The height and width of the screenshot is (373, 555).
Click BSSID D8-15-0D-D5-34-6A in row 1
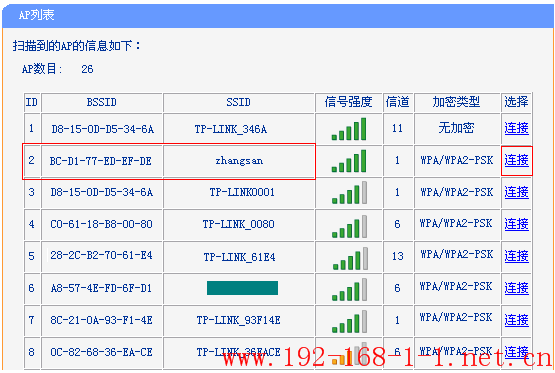(x=103, y=130)
